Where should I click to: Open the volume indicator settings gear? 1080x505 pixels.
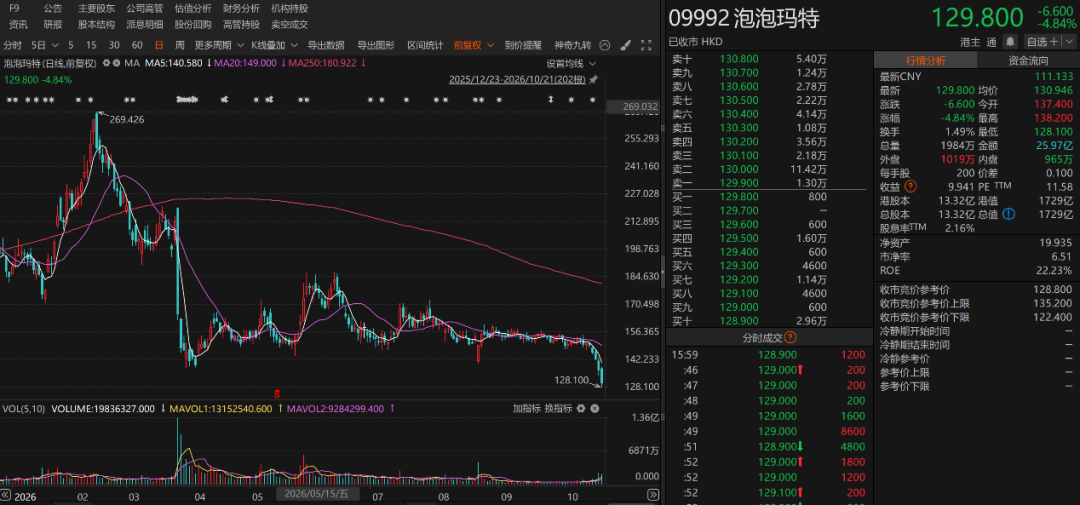582,409
